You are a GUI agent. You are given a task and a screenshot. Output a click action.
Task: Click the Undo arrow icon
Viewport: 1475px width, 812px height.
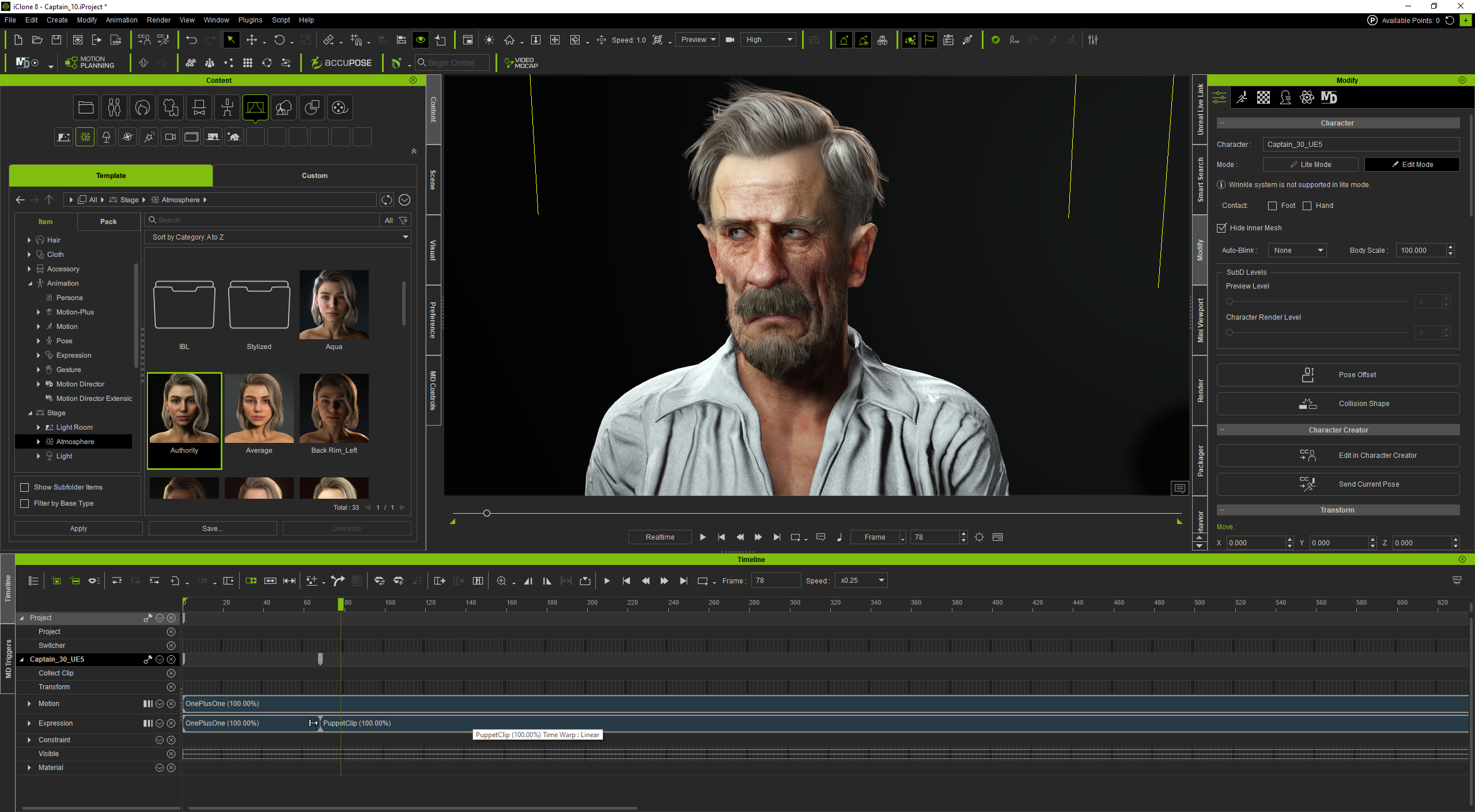point(191,40)
